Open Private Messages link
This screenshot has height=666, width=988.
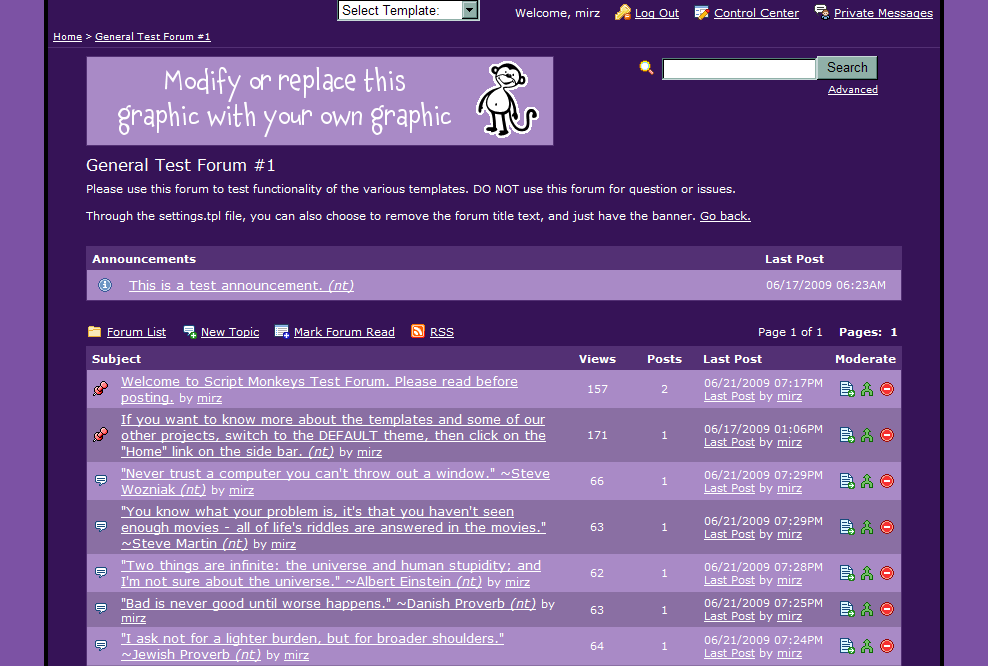pyautogui.click(x=883, y=13)
